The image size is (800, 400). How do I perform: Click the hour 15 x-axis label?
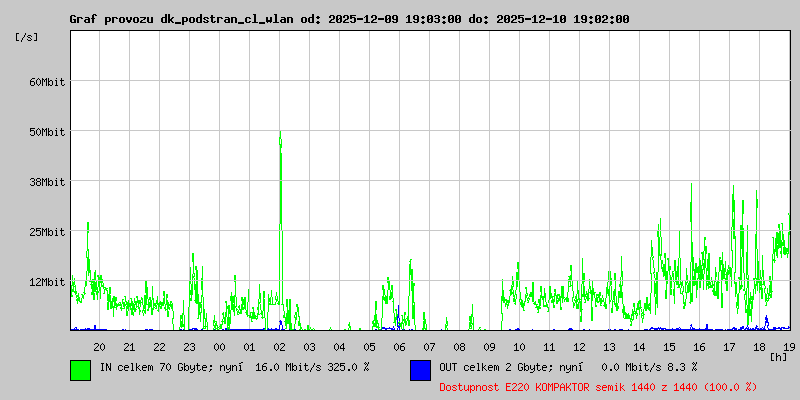pyautogui.click(x=669, y=347)
